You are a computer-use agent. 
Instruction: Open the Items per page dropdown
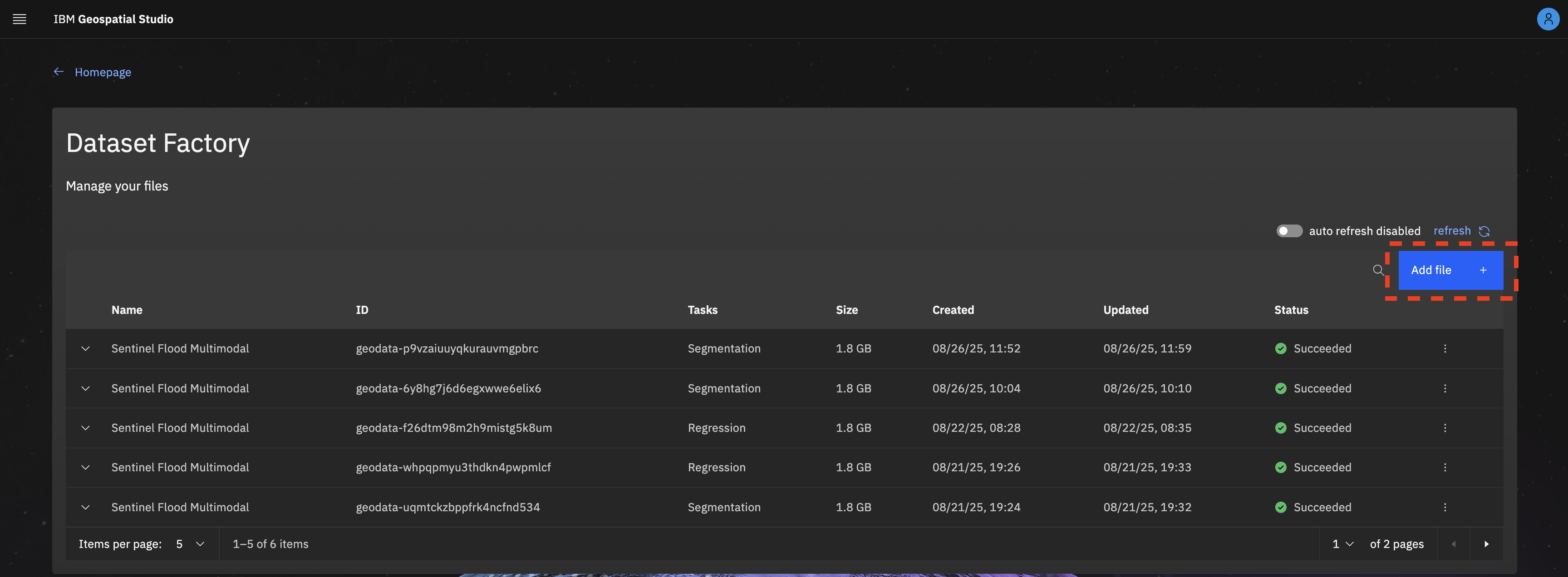click(x=190, y=544)
